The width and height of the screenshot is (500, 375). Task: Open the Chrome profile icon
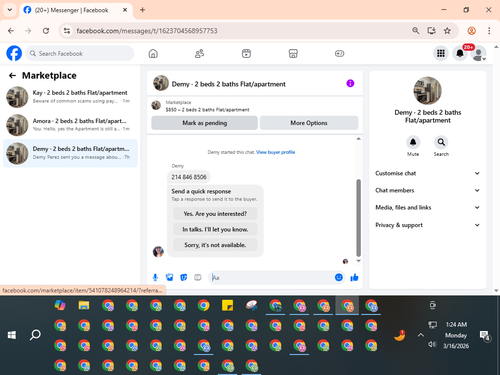pos(471,31)
